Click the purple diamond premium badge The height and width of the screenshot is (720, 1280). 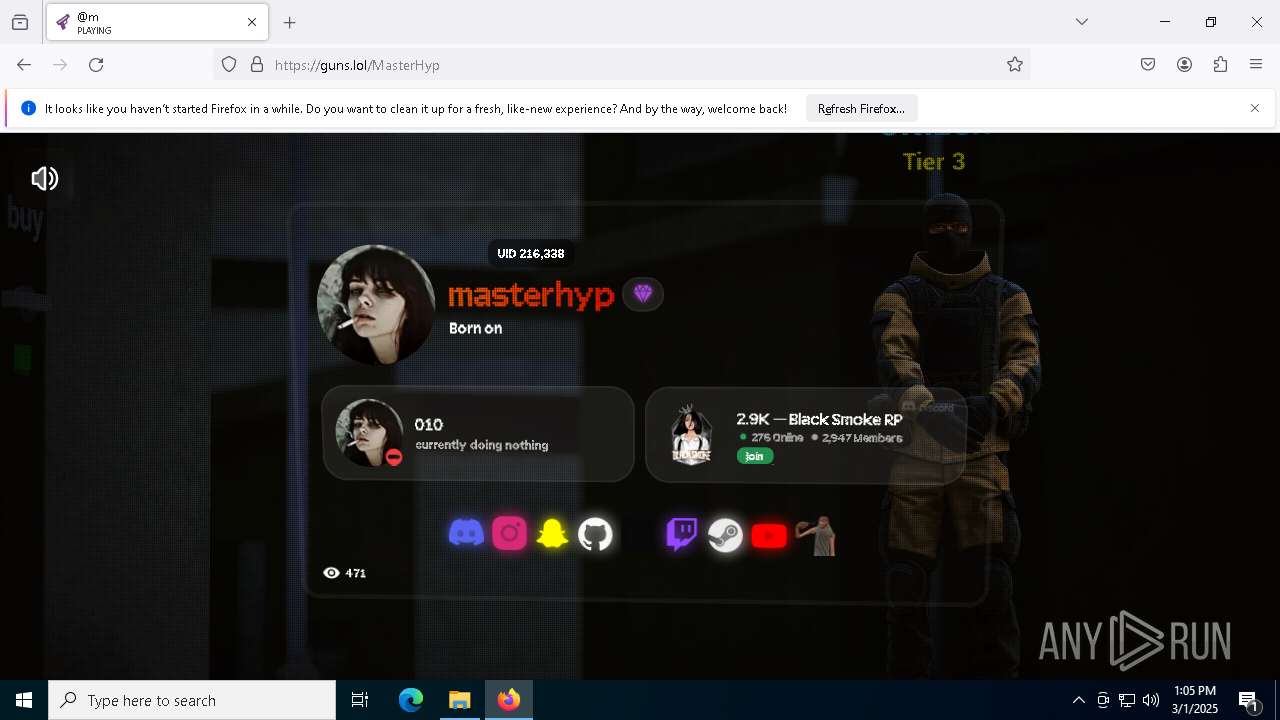pyautogui.click(x=643, y=294)
